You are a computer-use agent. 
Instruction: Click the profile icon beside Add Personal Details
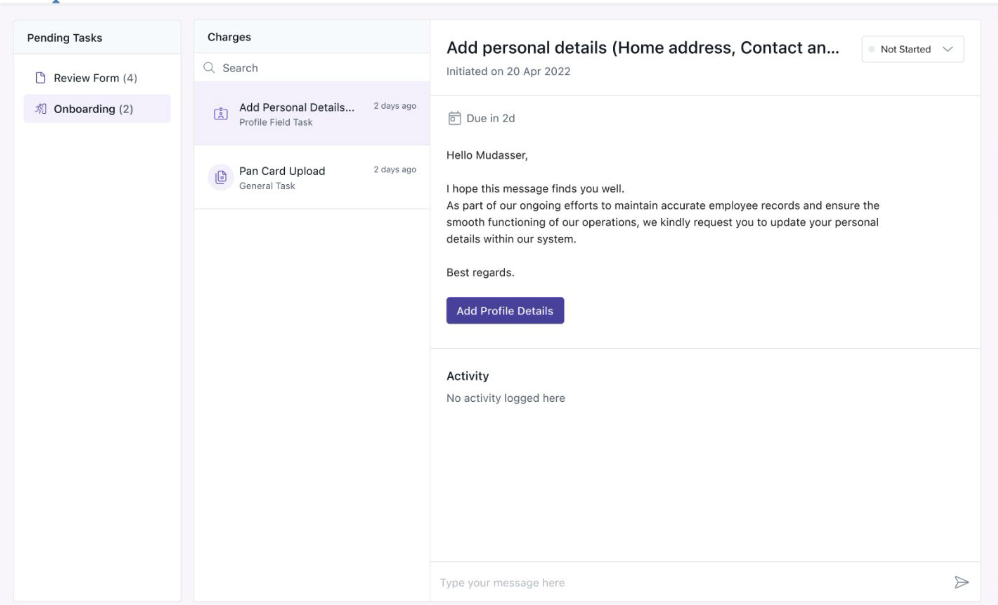tap(221, 114)
